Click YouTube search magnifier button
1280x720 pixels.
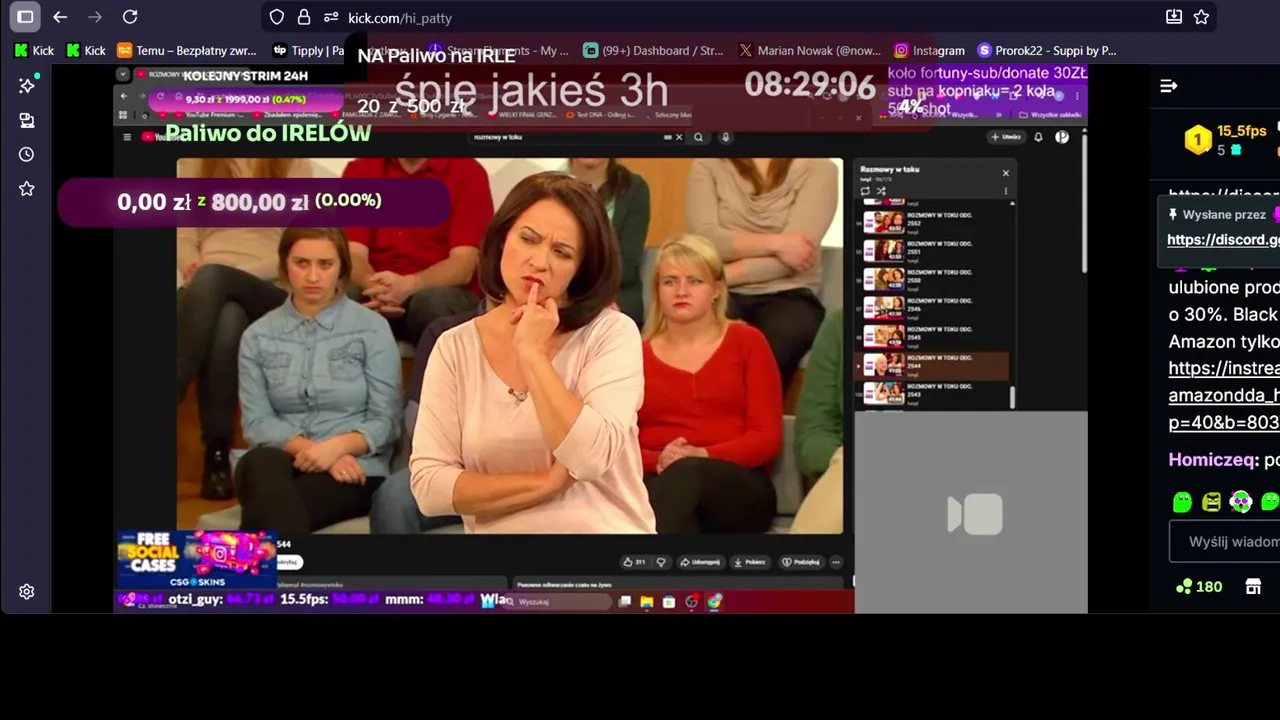pyautogui.click(x=698, y=137)
